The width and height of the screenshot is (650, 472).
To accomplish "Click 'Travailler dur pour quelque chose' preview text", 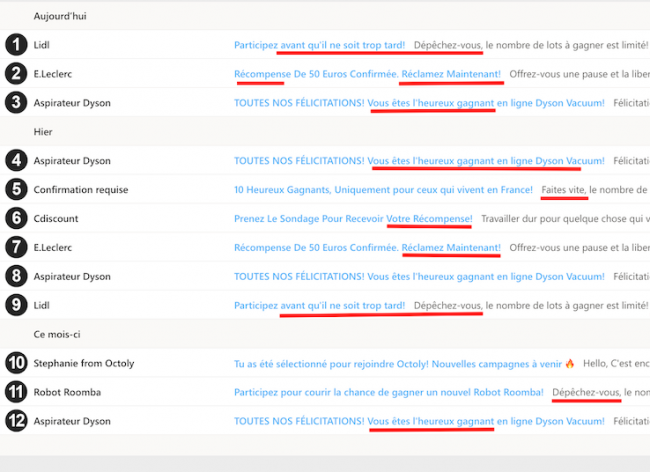I will pyautogui.click(x=565, y=218).
